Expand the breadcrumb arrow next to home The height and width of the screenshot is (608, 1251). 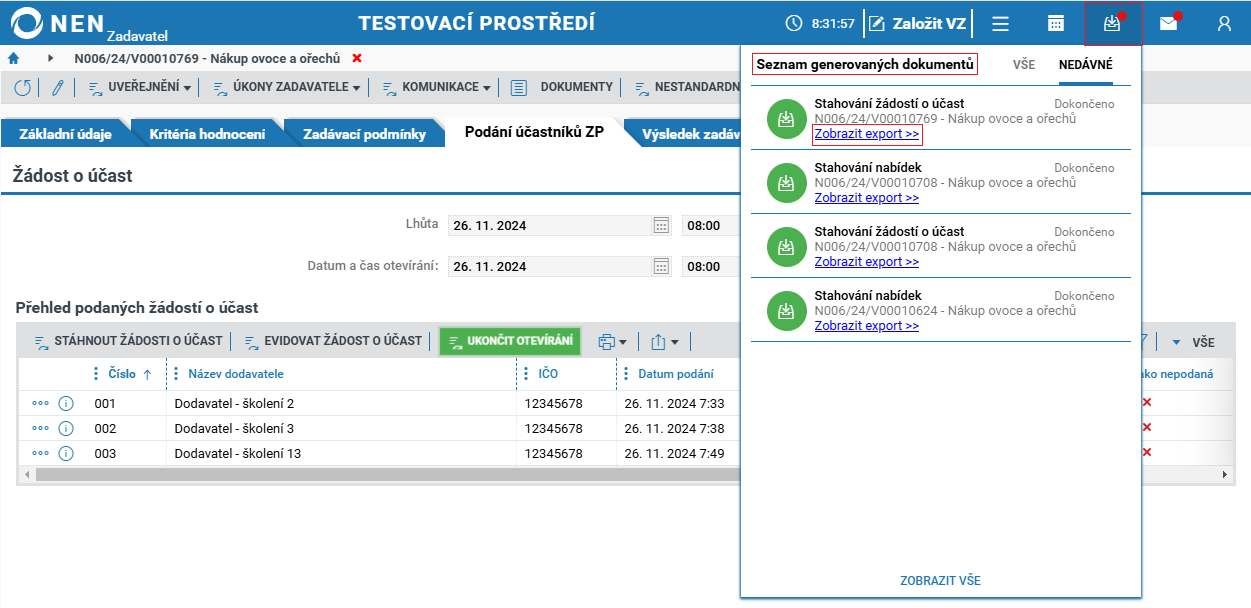coord(50,59)
